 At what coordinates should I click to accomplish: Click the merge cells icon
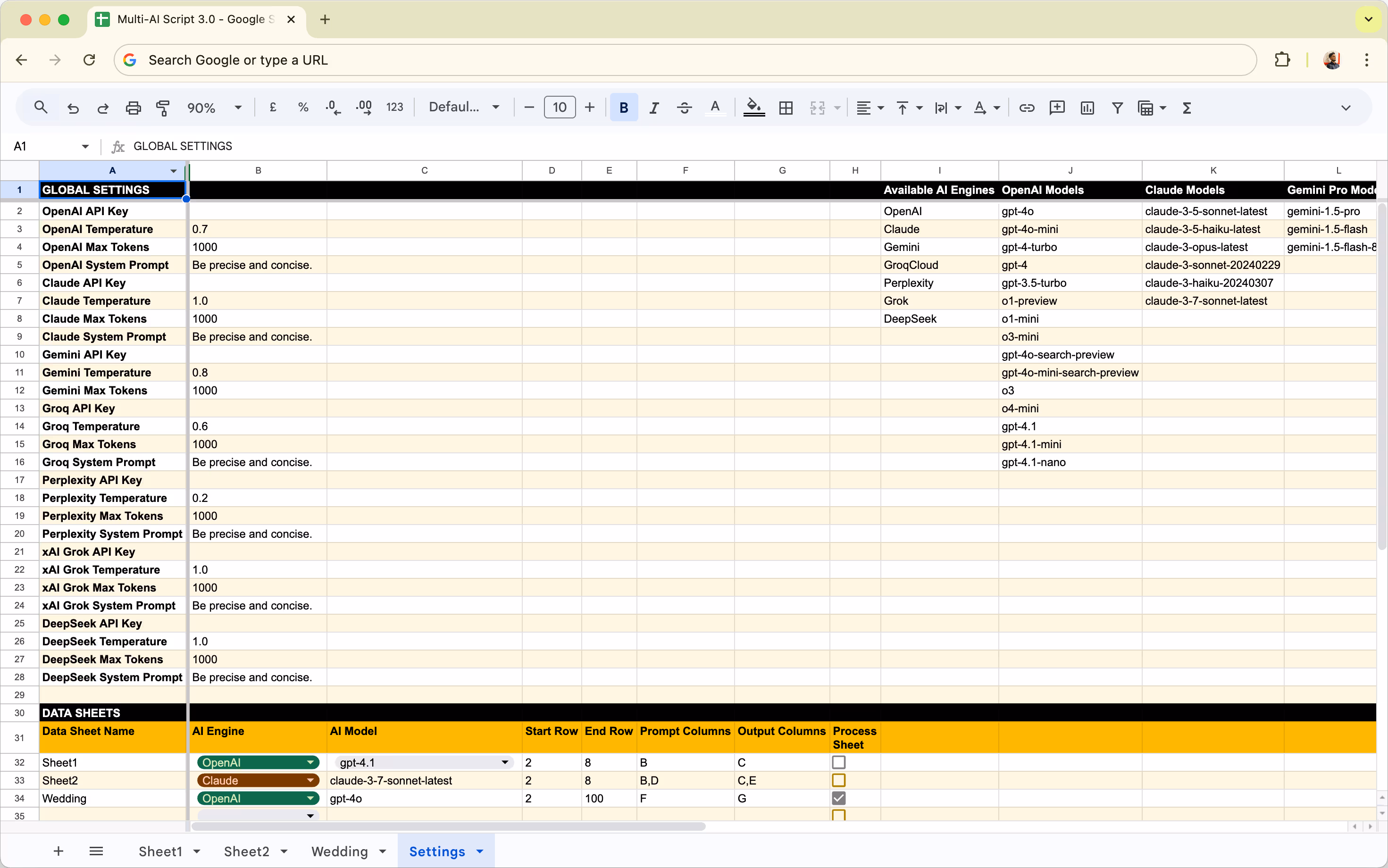coord(818,108)
